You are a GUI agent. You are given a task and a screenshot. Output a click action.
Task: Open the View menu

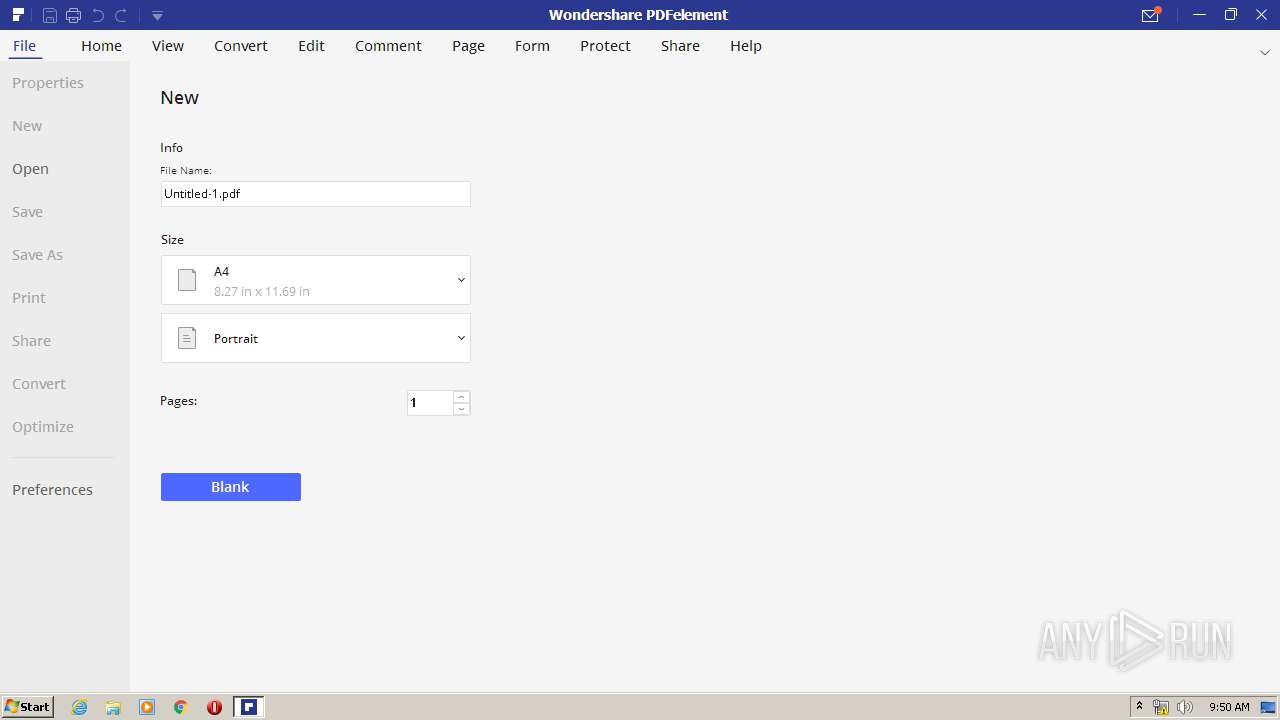coord(168,46)
